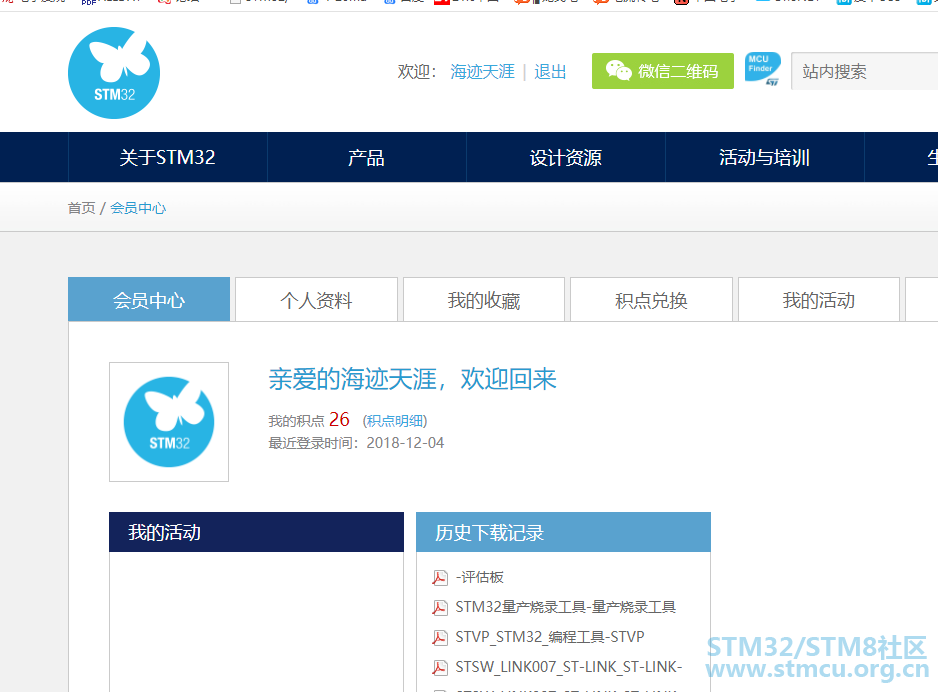Image resolution: width=938 pixels, height=692 pixels.
Task: Click the 历史下载记录 panel header
Action: tap(564, 532)
